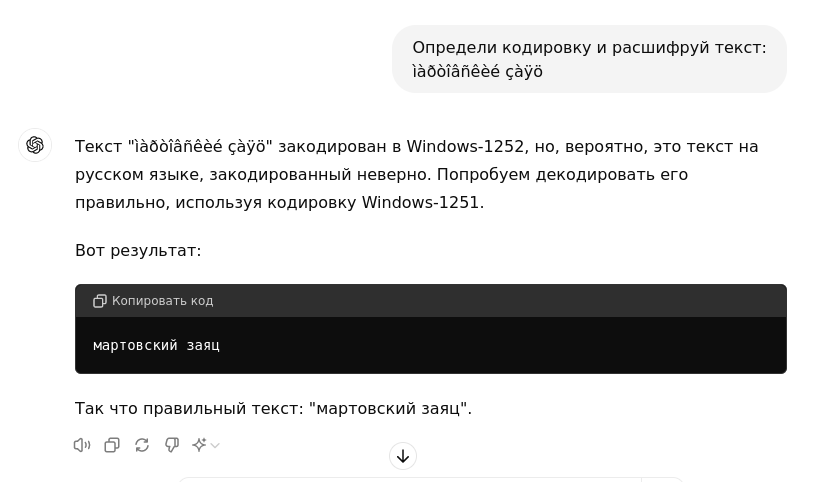Jump to bottom with the down-arrow button
Image resolution: width=830 pixels, height=482 pixels.
[x=403, y=456]
